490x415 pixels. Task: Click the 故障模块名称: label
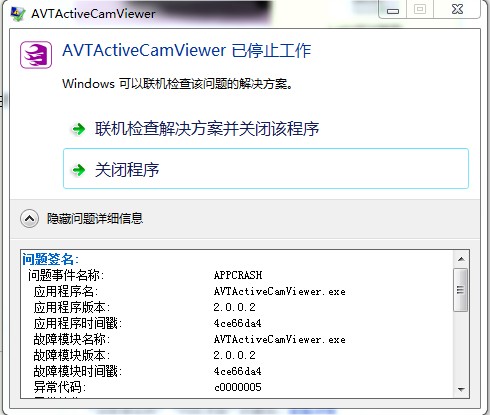(x=72, y=339)
